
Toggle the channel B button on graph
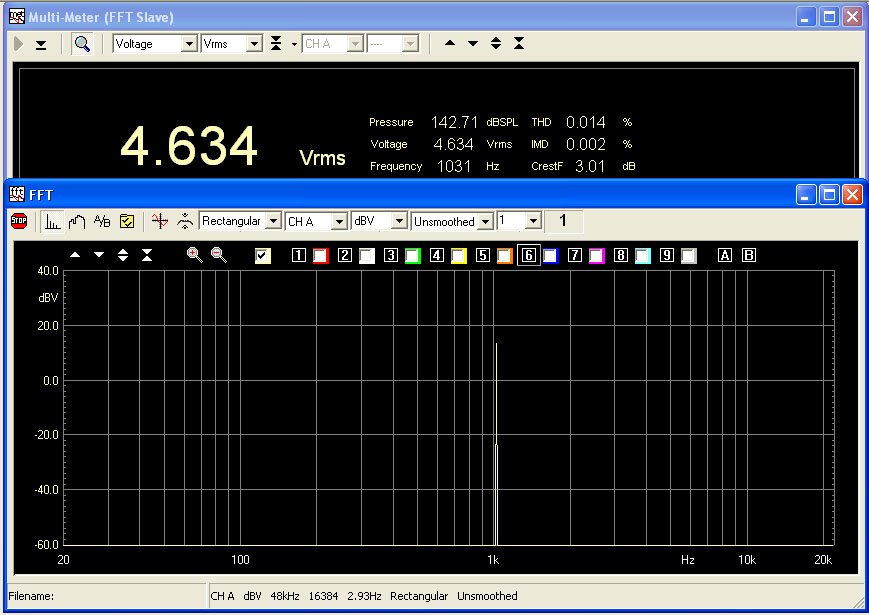click(x=748, y=255)
